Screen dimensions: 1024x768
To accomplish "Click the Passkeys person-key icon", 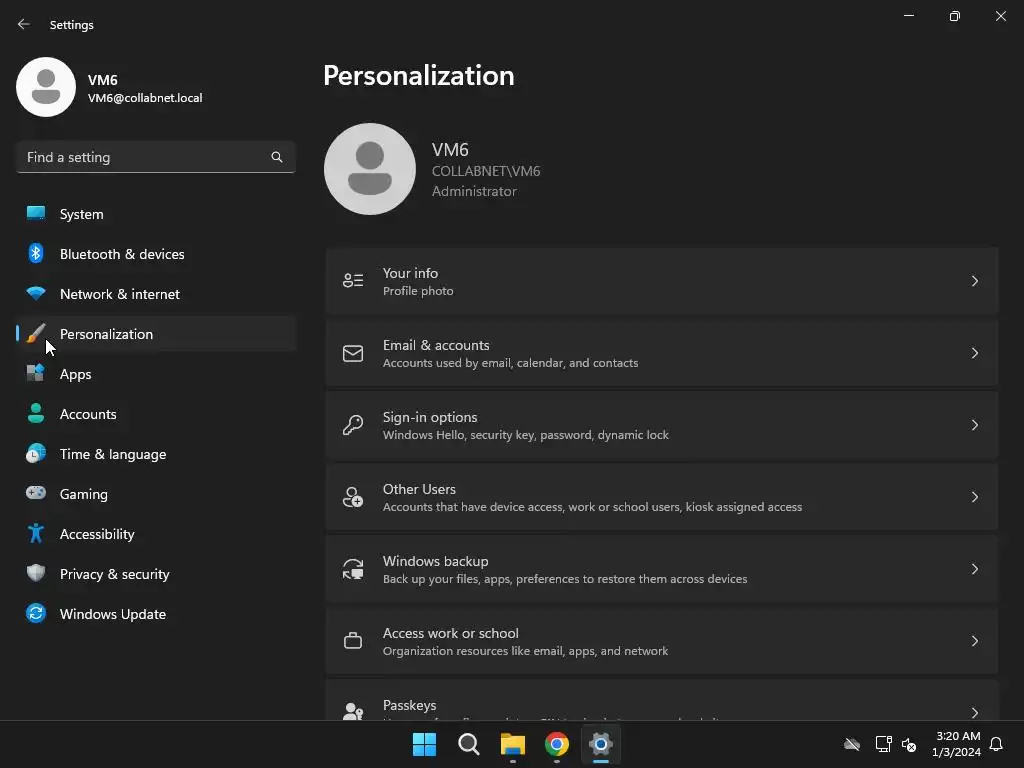I will click(x=353, y=711).
